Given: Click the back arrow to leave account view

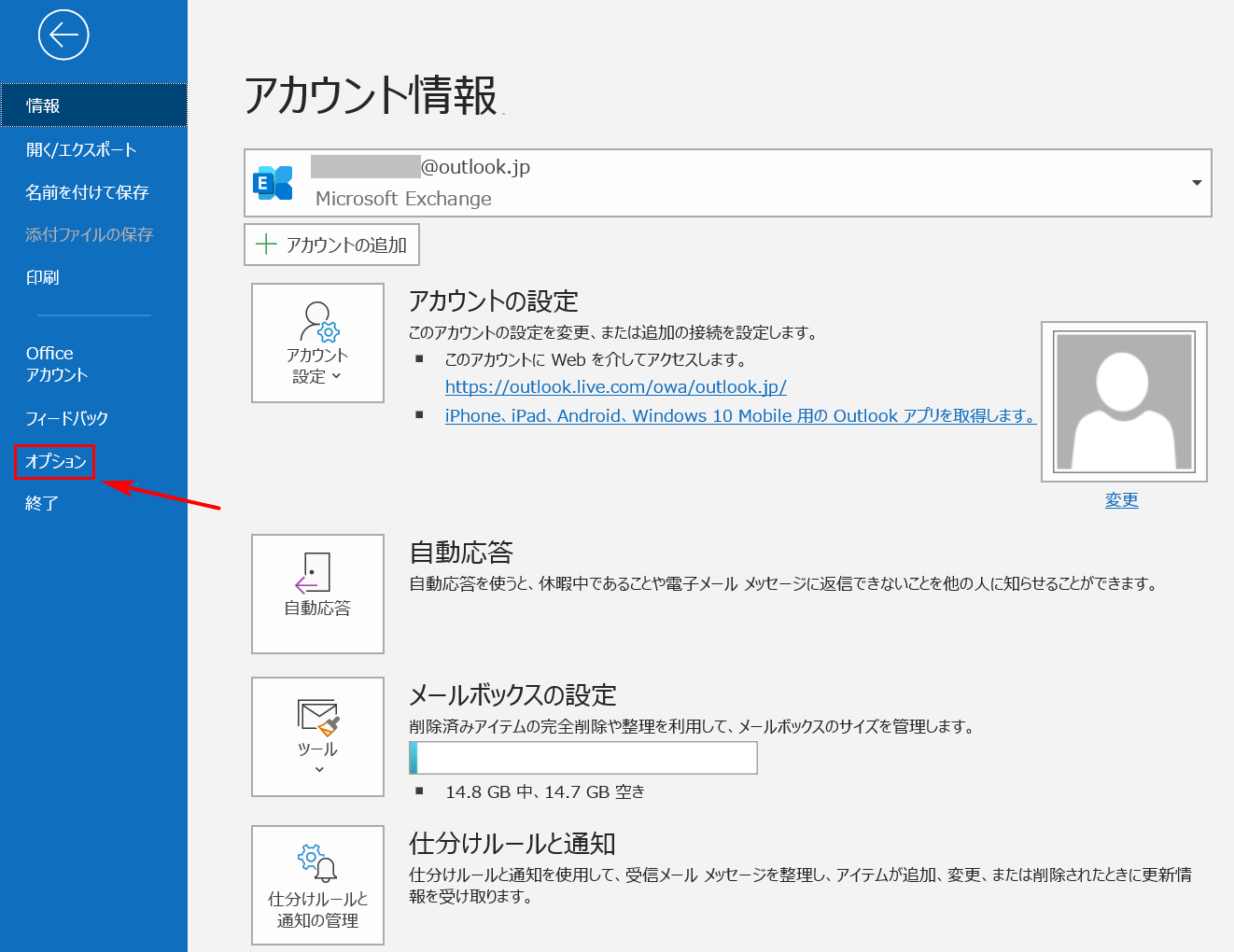Looking at the screenshot, I should pyautogui.click(x=63, y=35).
